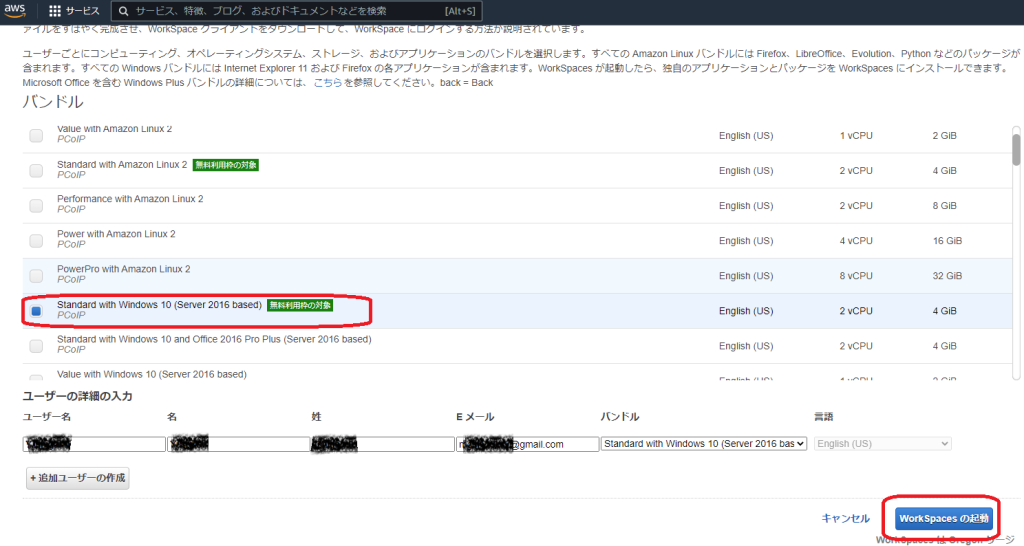
Task: Click the free tier badge on Windows 10
Action: click(x=300, y=305)
